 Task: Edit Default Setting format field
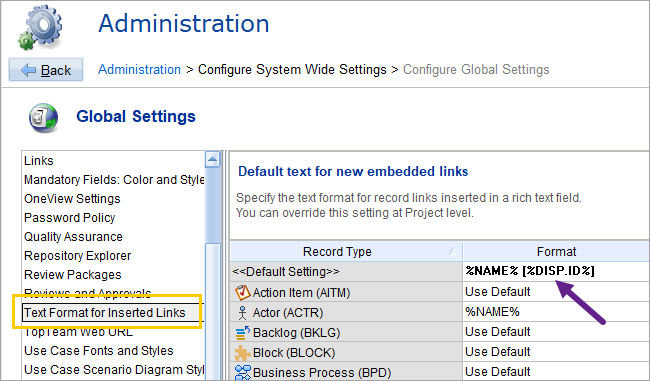(x=556, y=271)
